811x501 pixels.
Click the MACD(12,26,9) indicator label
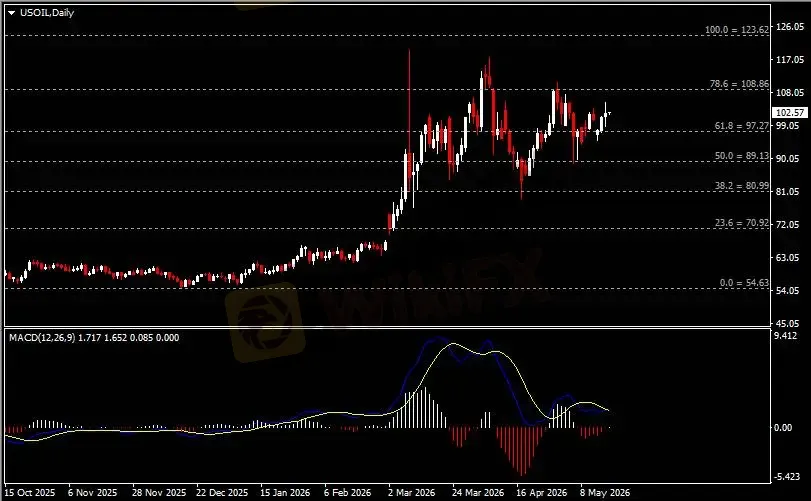click(42, 338)
